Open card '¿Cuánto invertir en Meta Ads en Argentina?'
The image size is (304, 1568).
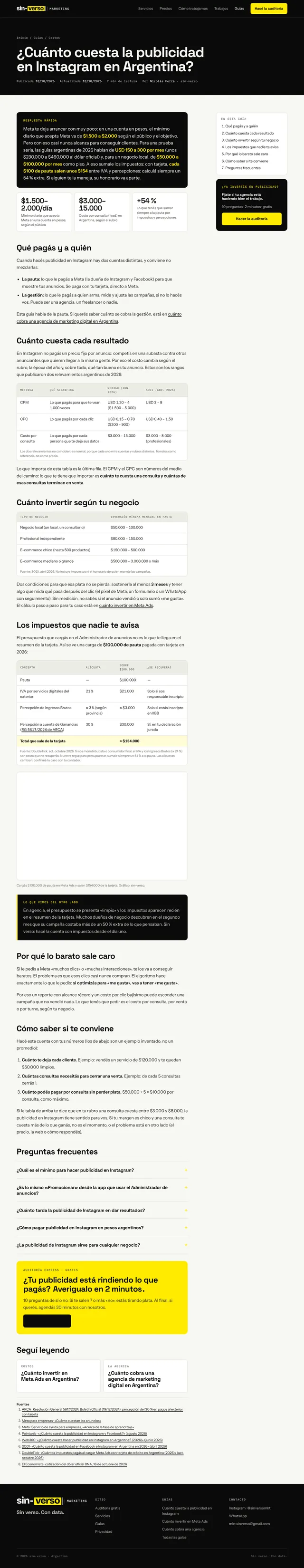click(58, 1376)
